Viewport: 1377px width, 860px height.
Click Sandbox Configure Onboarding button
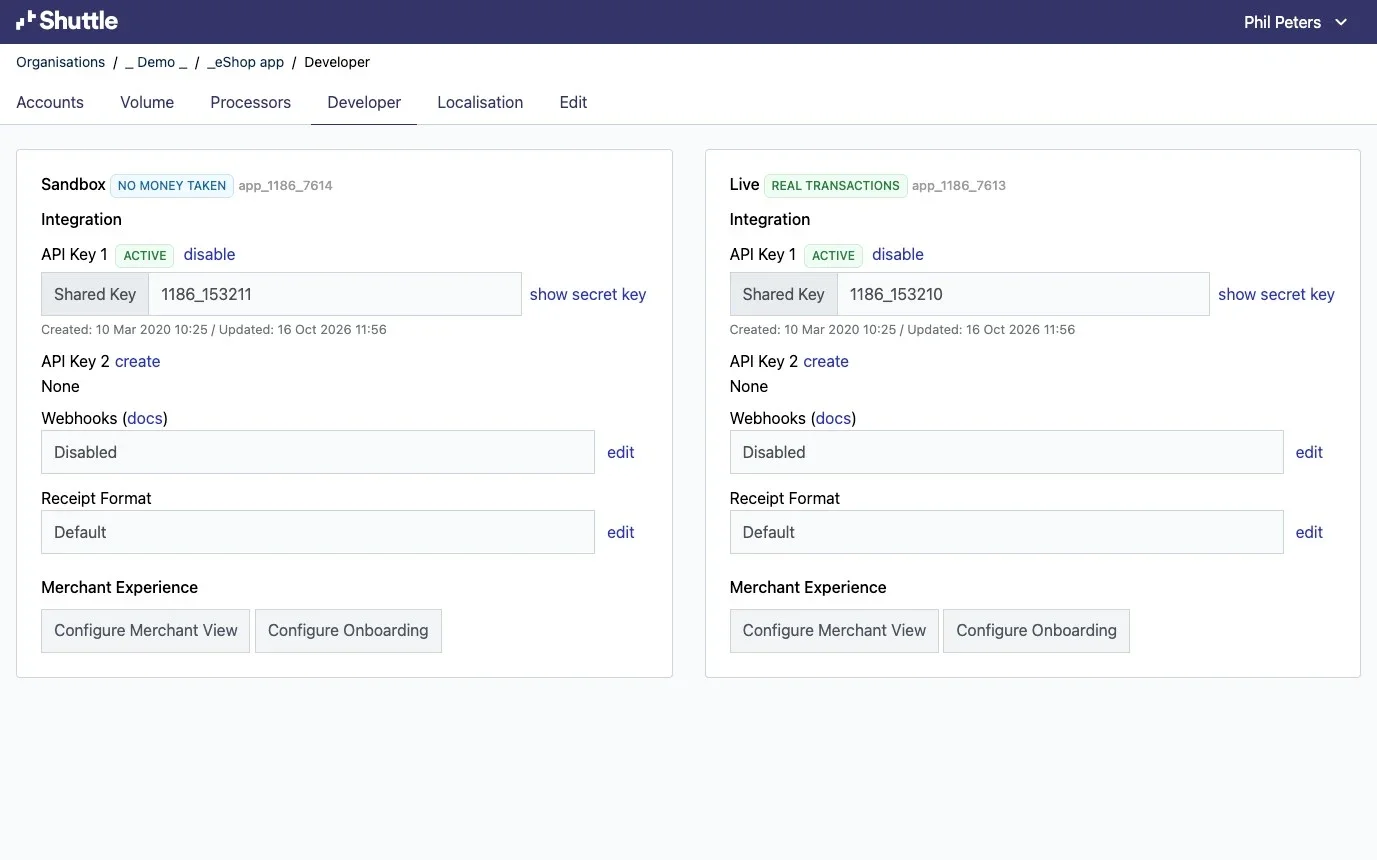tap(348, 631)
